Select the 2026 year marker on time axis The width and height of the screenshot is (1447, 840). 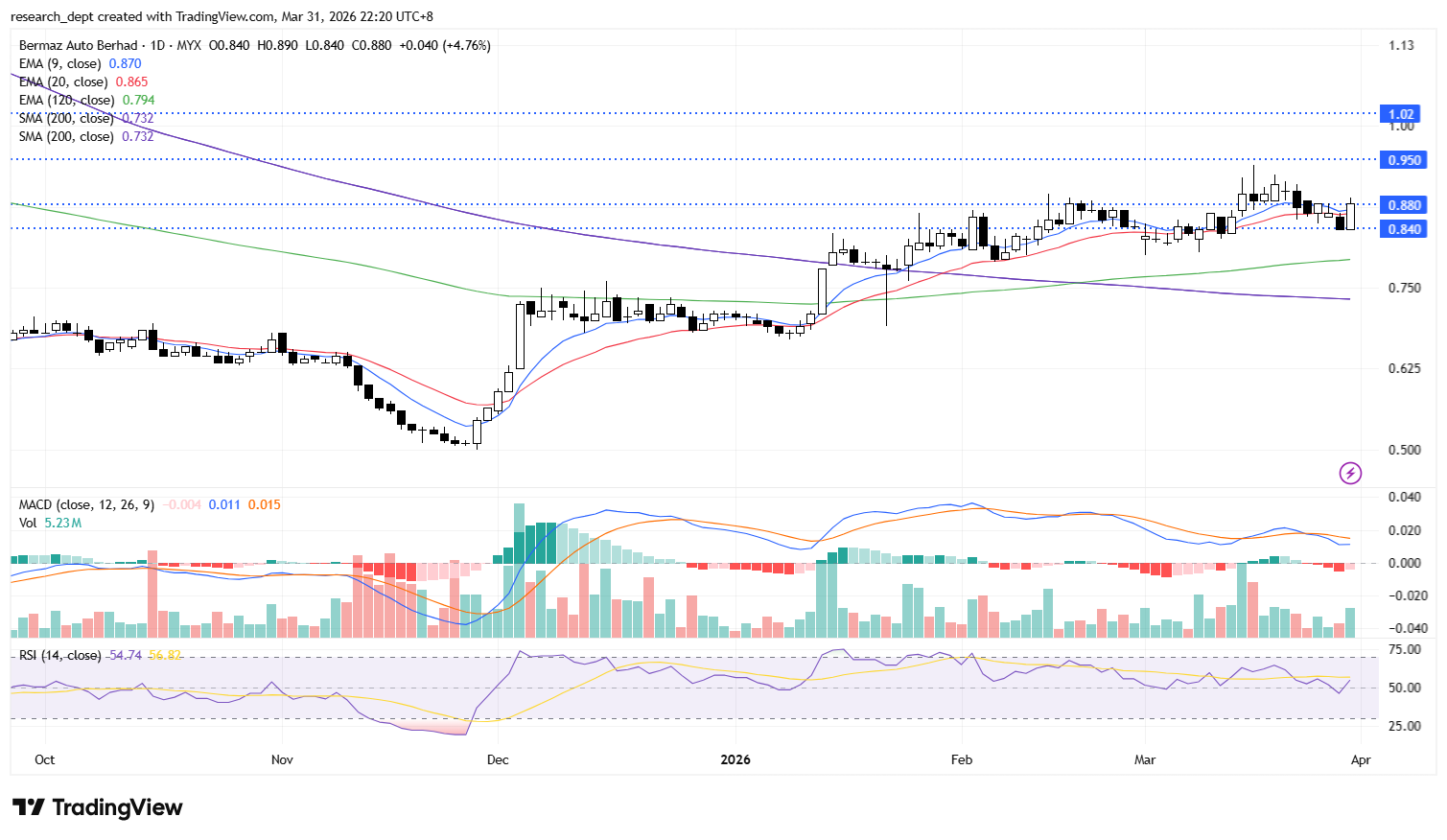735,759
